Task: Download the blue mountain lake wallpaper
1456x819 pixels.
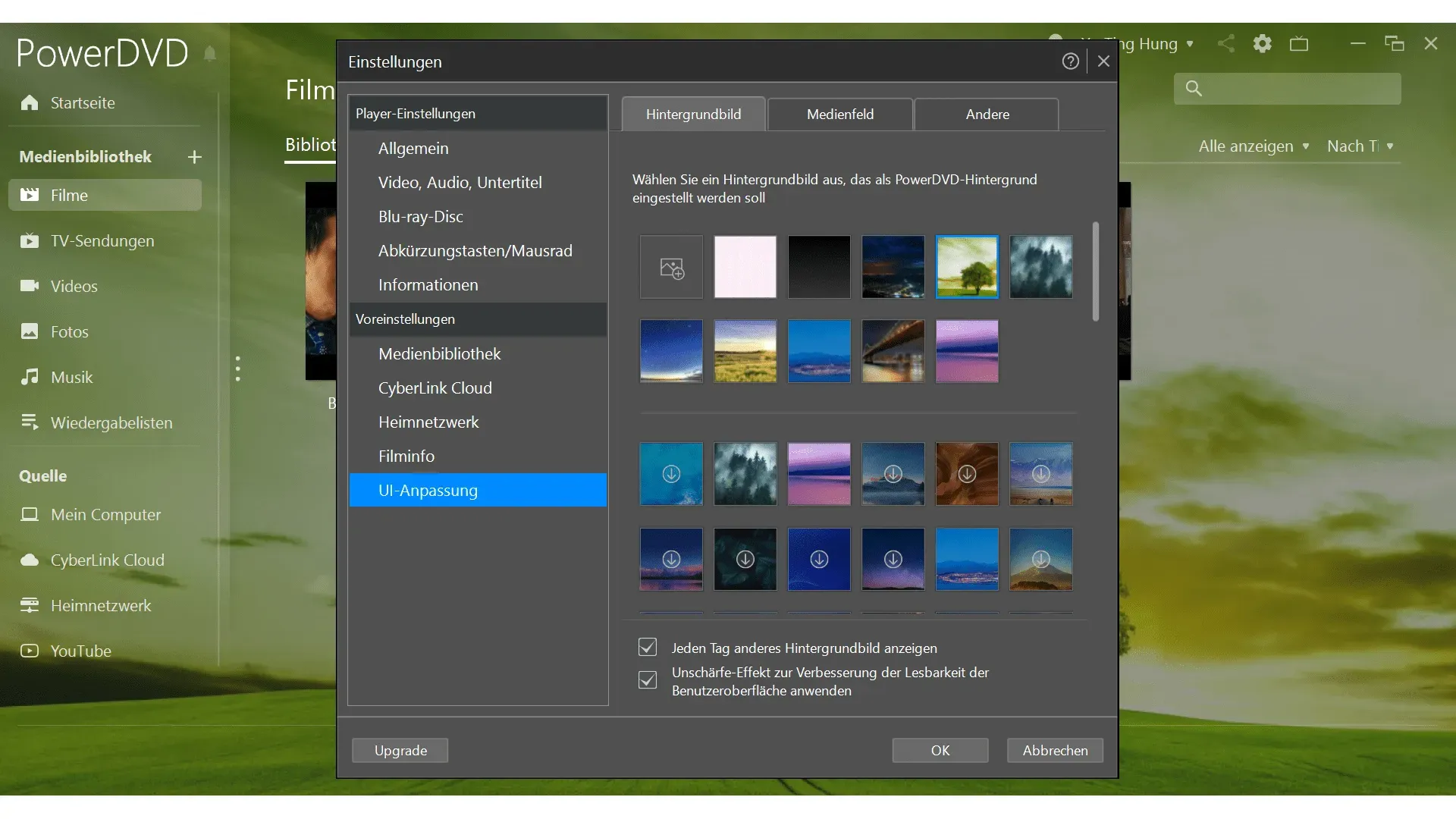Action: (893, 474)
